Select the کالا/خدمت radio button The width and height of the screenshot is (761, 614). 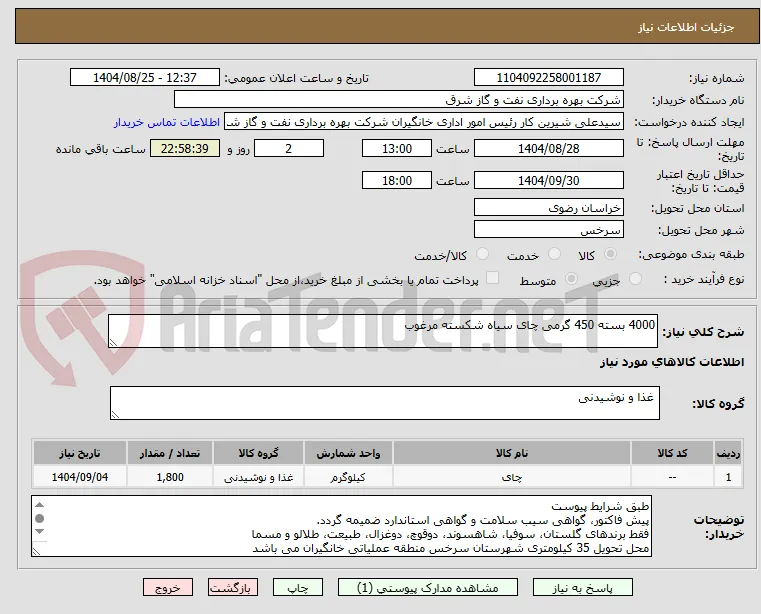tap(482, 254)
